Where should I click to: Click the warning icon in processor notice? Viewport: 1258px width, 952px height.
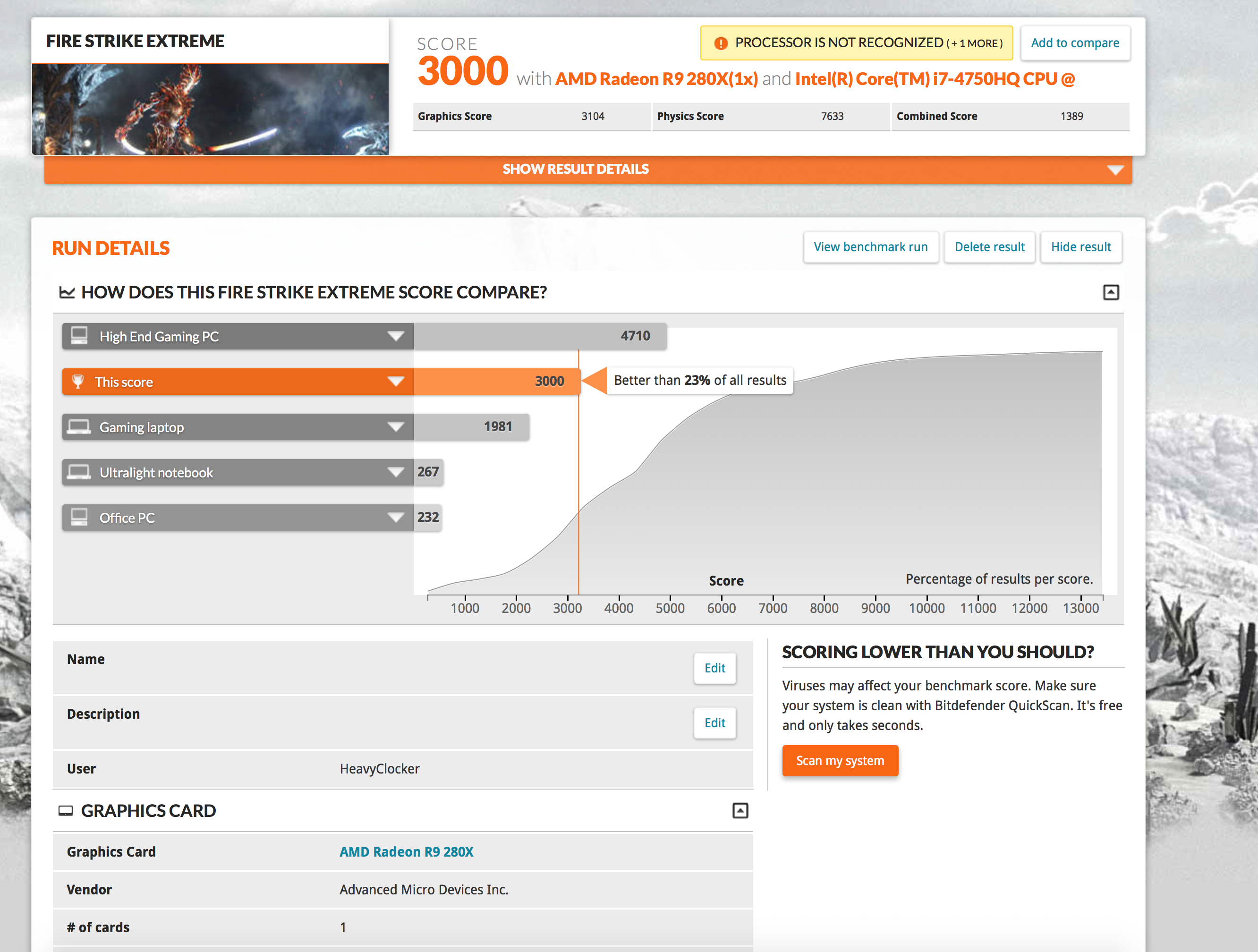tap(721, 43)
